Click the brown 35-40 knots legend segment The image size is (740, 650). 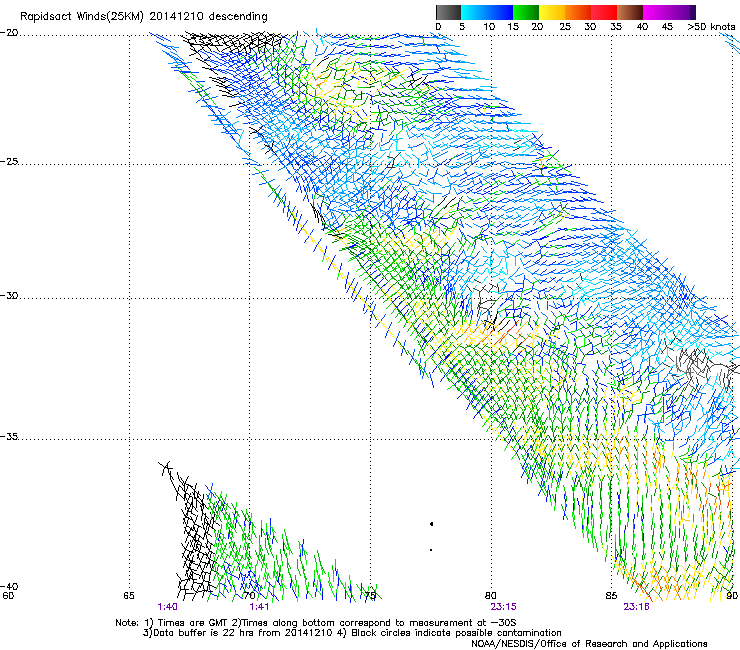[630, 12]
